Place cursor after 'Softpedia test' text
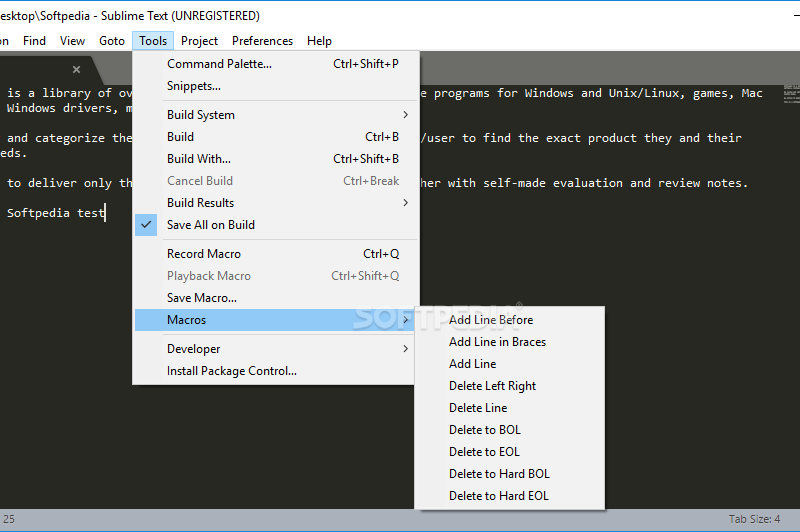Image resolution: width=800 pixels, height=532 pixels. tap(106, 213)
